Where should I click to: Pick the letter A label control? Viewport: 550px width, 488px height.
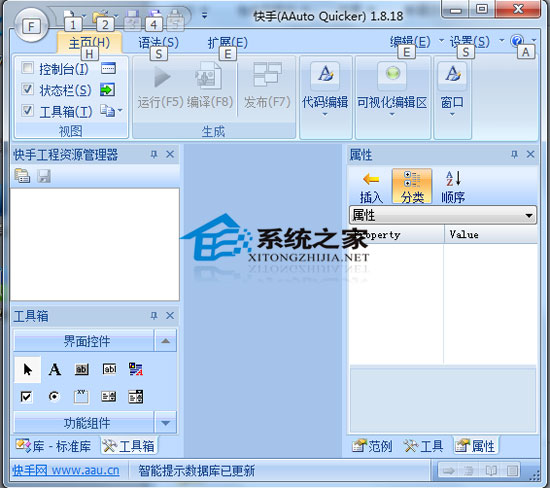click(x=54, y=369)
